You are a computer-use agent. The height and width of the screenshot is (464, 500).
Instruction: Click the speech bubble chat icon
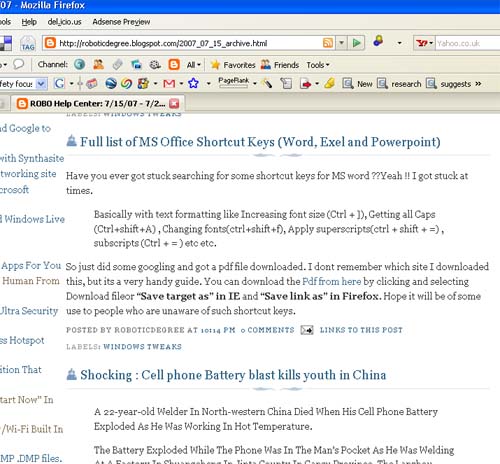pyautogui.click(x=19, y=64)
